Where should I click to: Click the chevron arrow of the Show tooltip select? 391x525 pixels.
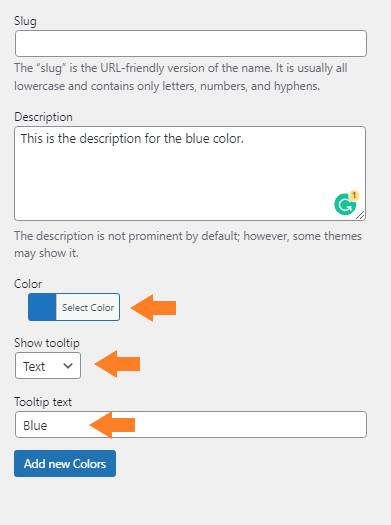tap(68, 366)
